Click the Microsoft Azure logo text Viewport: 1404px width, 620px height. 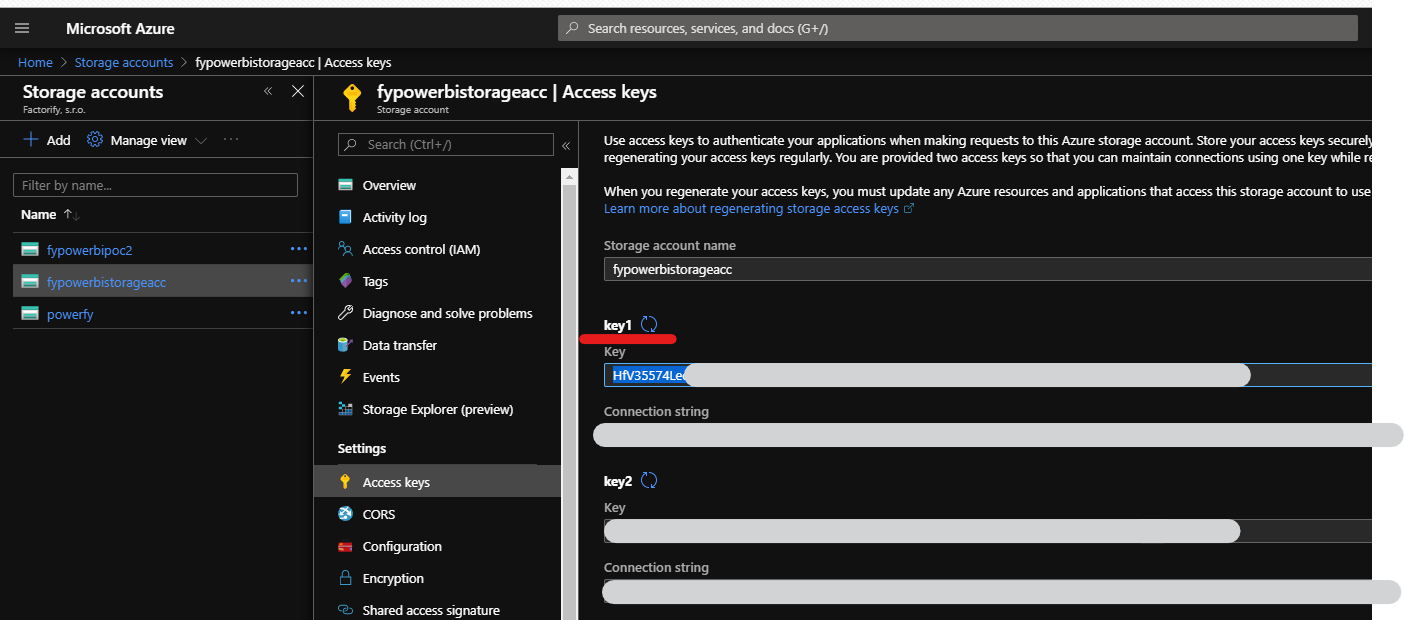click(120, 28)
